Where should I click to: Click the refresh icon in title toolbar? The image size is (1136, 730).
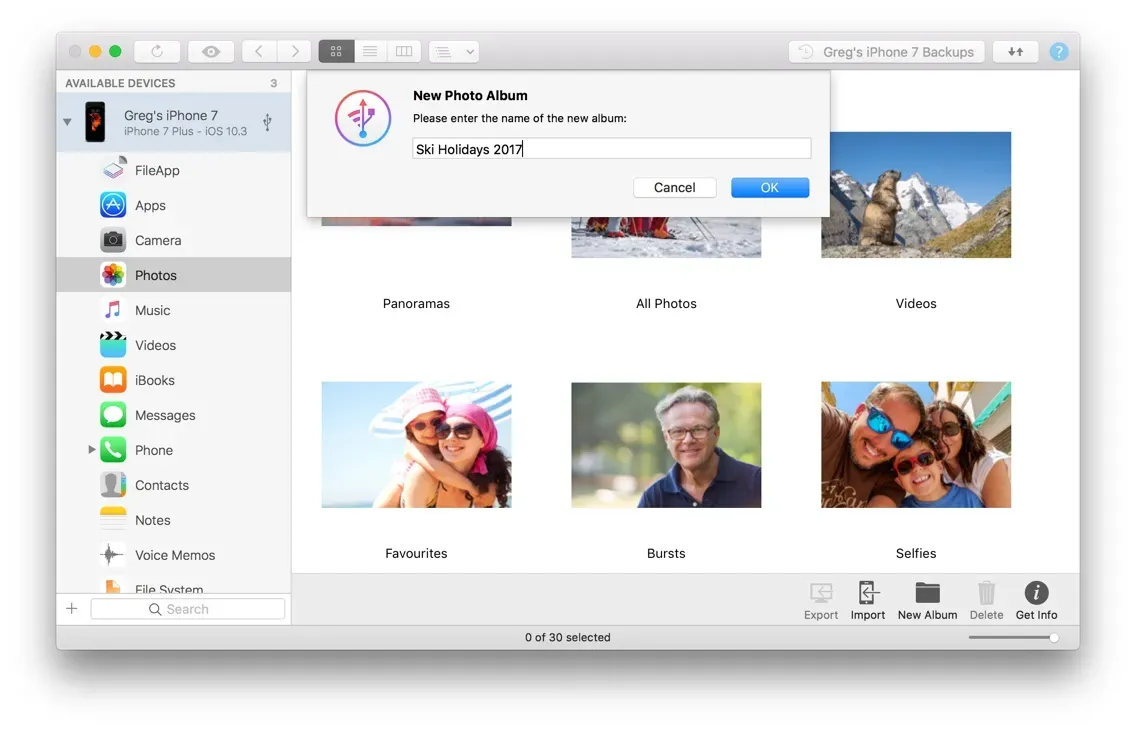pyautogui.click(x=156, y=51)
